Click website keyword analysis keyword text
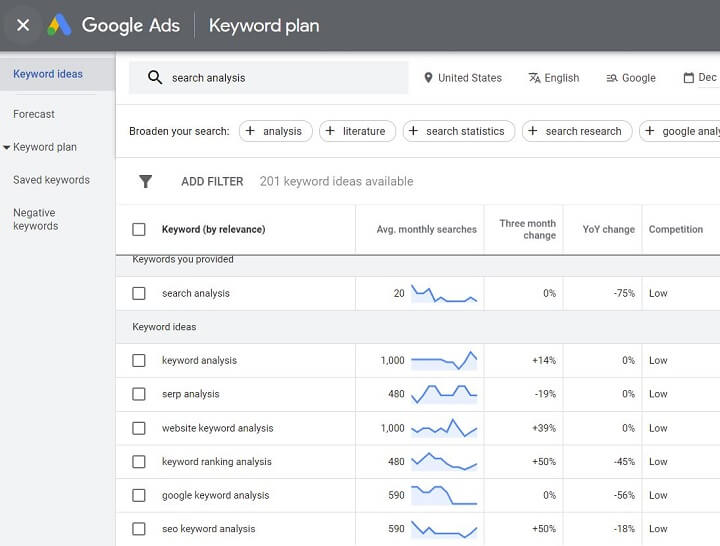 (x=218, y=428)
